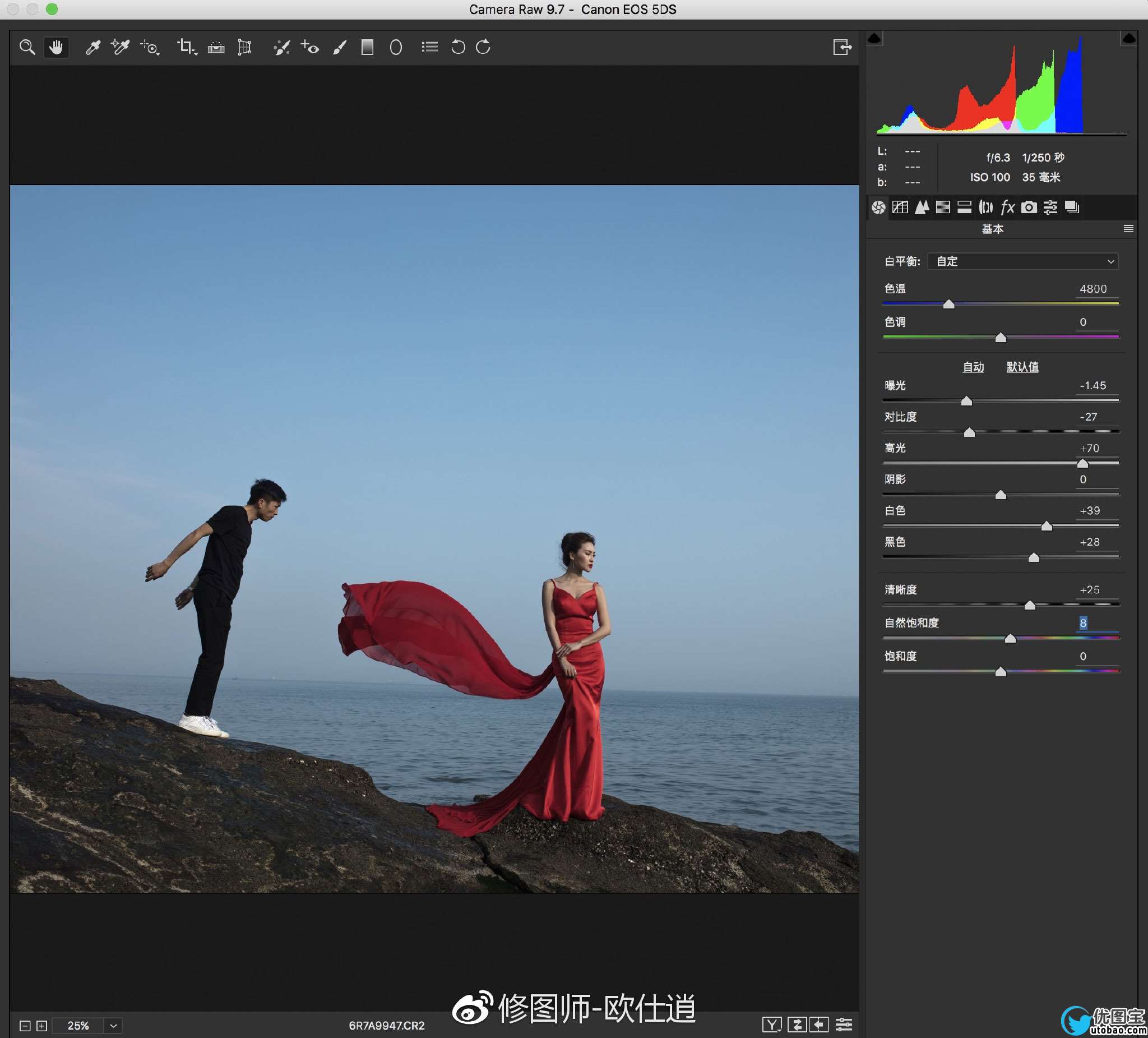Toggle full screen mode icon
This screenshot has height=1038, width=1148.
(841, 47)
